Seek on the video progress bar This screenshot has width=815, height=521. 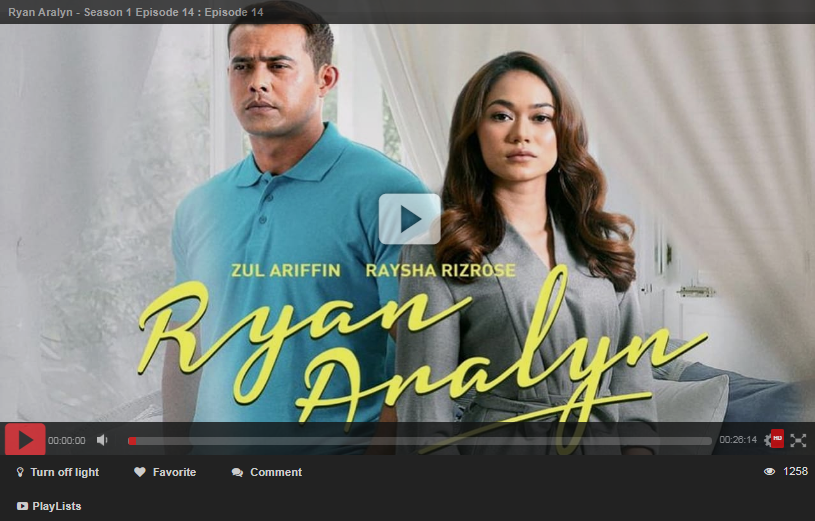[x=420, y=441]
